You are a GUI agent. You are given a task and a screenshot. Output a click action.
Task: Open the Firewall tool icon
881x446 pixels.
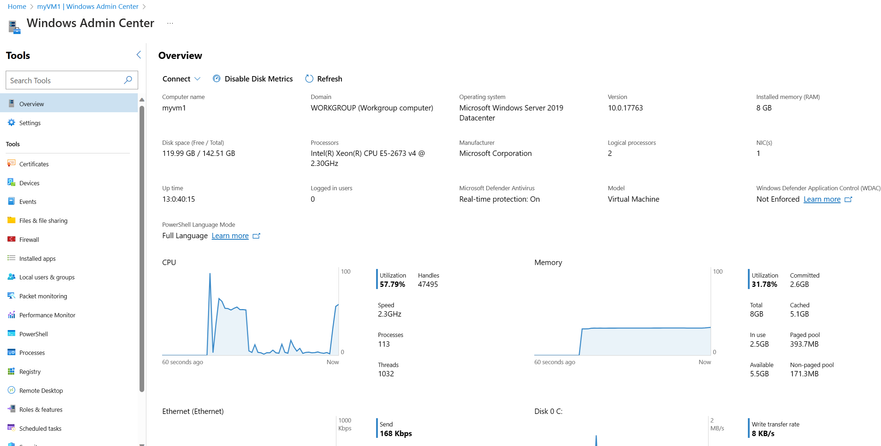(x=11, y=239)
